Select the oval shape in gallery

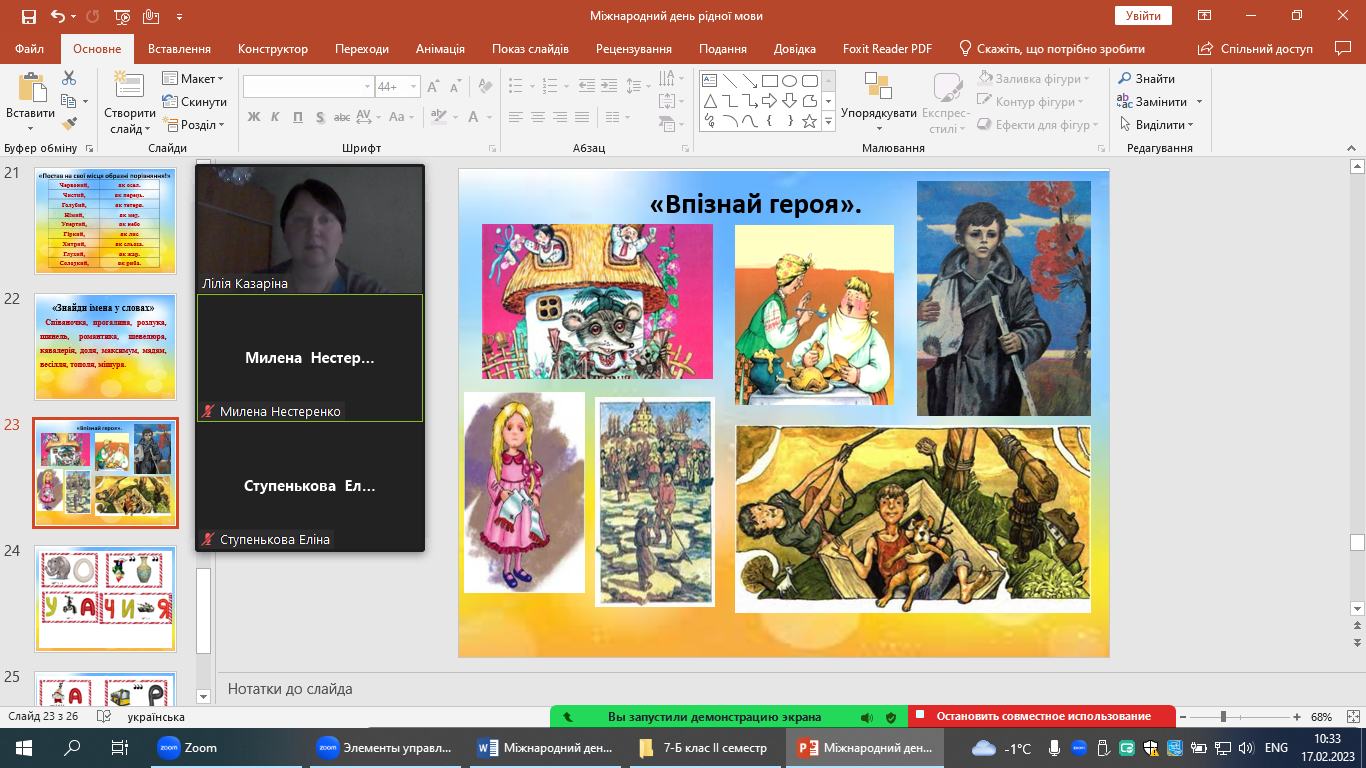point(790,80)
